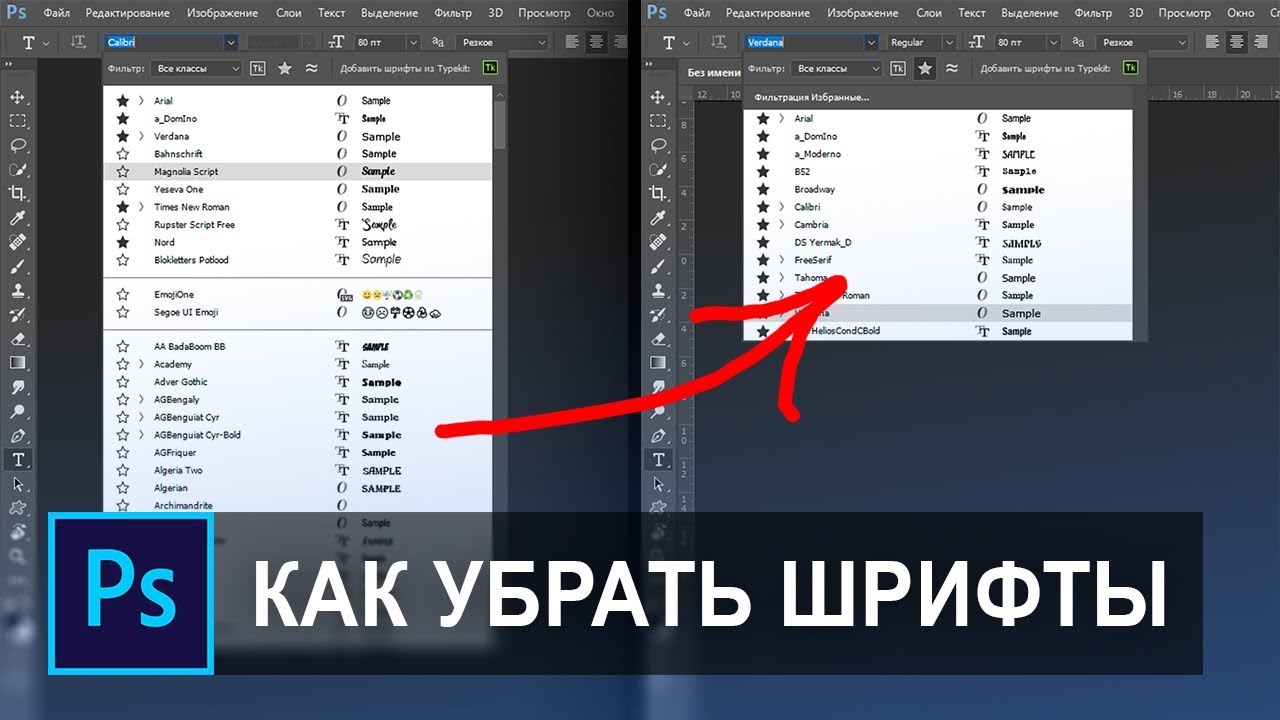Select the Brush tool in right window
Image resolution: width=1280 pixels, height=720 pixels.
click(658, 266)
